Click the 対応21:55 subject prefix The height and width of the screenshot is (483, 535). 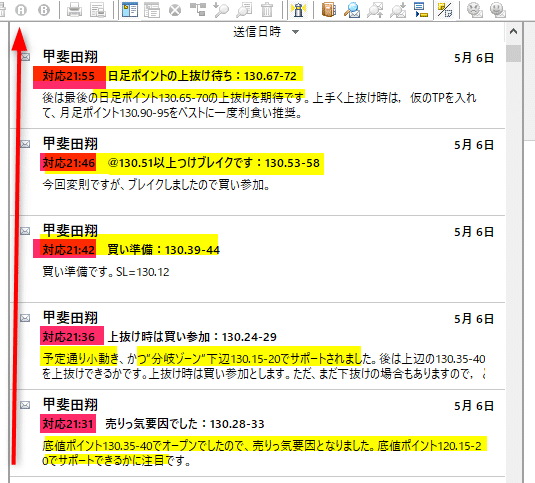(x=69, y=76)
